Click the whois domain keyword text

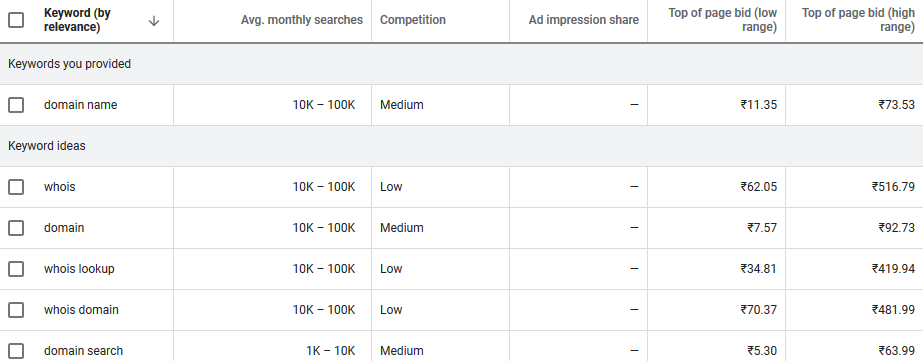pyautogui.click(x=81, y=310)
